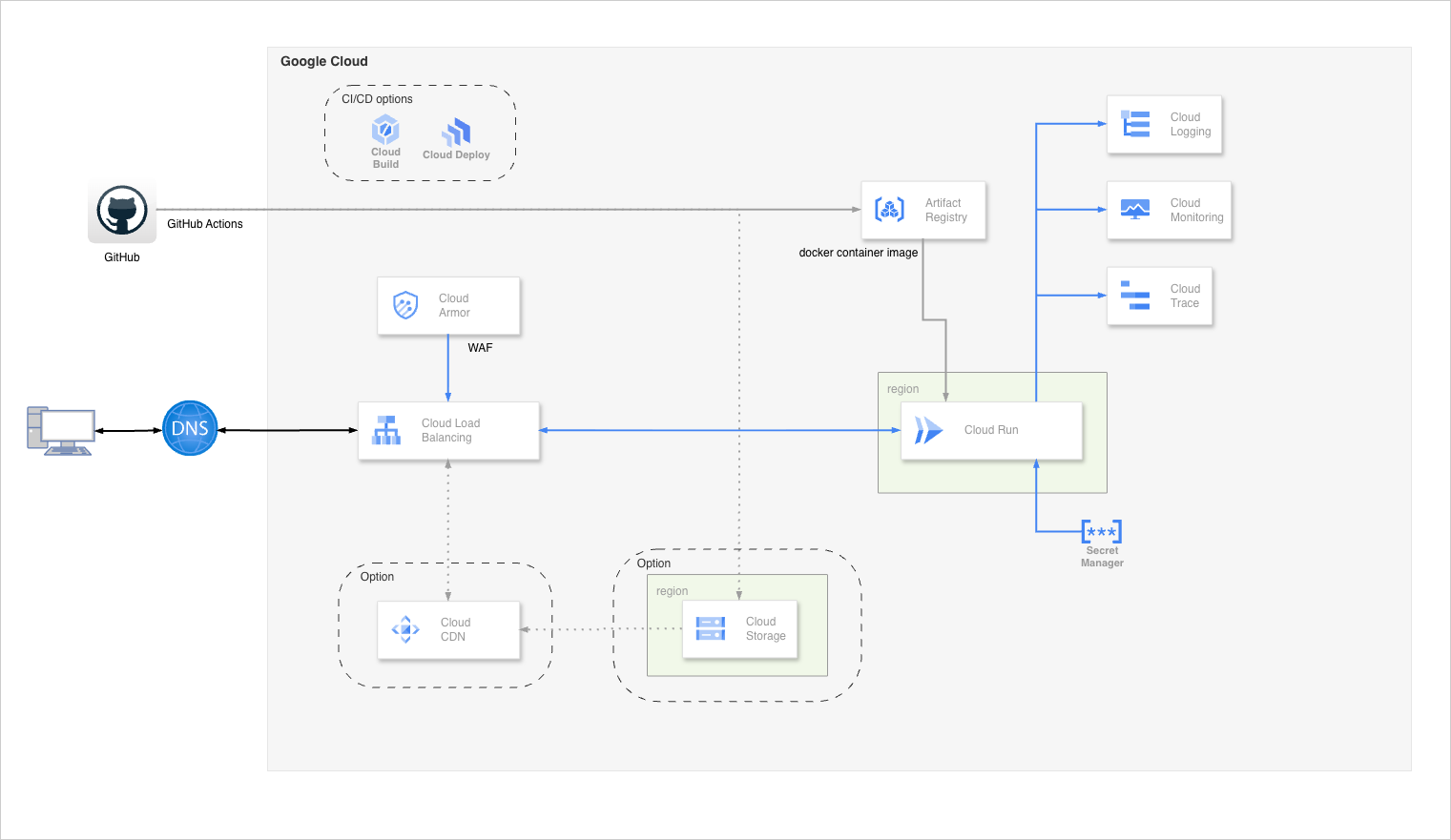Select the 'Google Cloud' title text

pyautogui.click(x=323, y=61)
